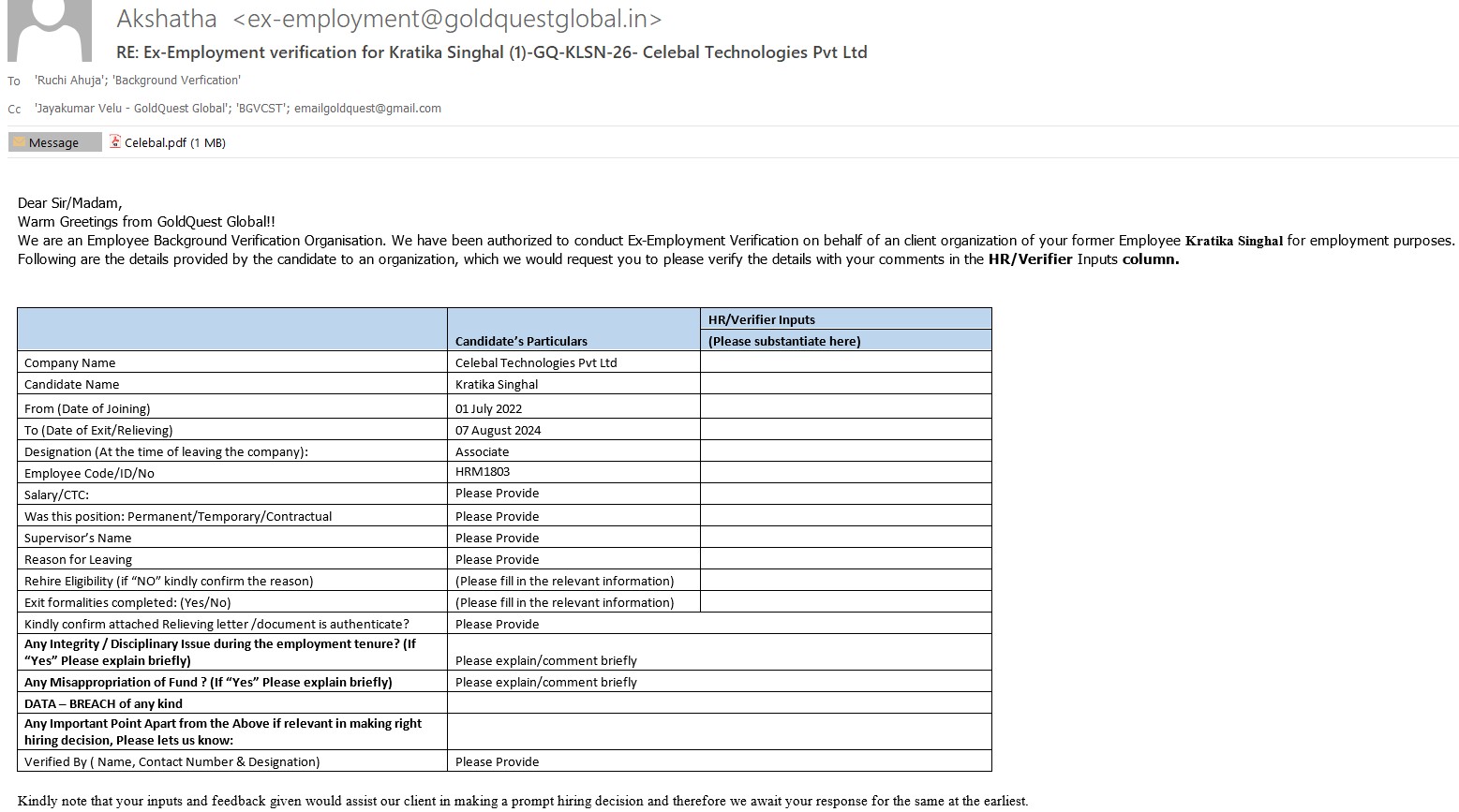Select recipient 'Ruchi Ahuja' in To field
The width and height of the screenshot is (1459, 812).
(x=68, y=81)
